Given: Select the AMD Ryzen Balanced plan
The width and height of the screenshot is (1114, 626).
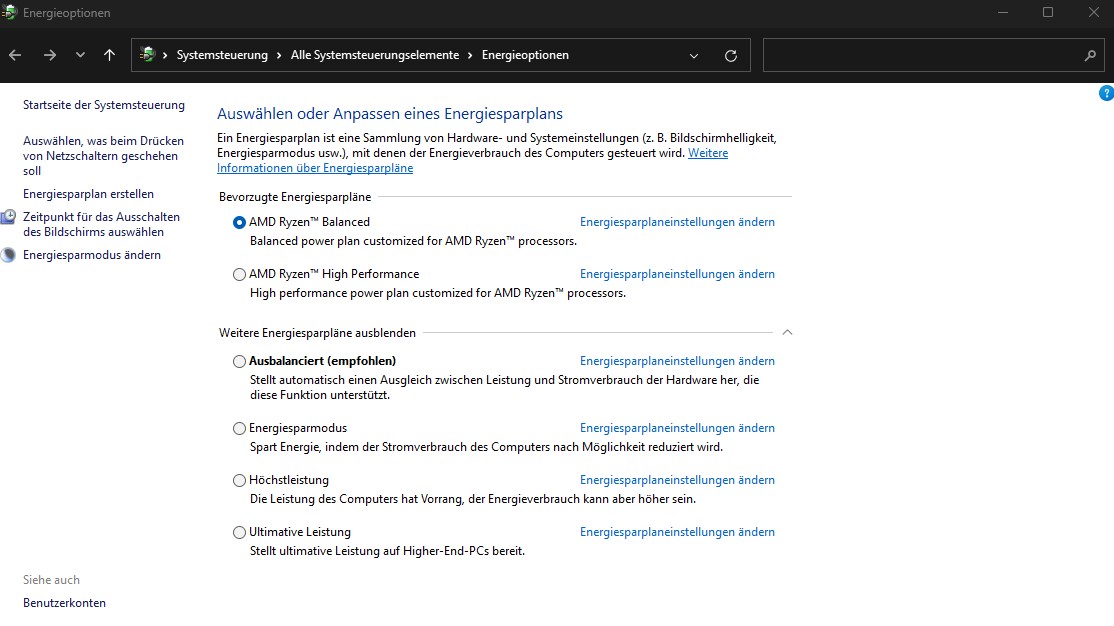Looking at the screenshot, I should click(239, 222).
